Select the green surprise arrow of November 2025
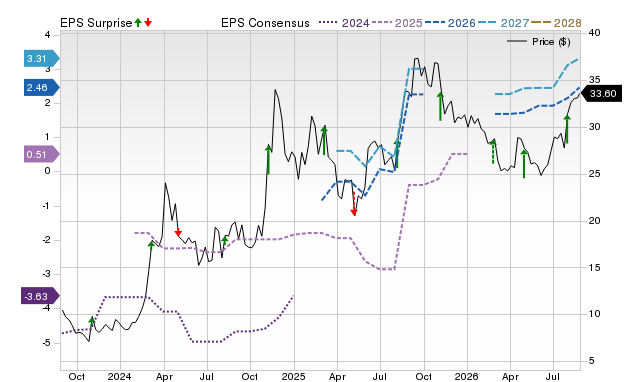640x382 pixels. click(440, 107)
